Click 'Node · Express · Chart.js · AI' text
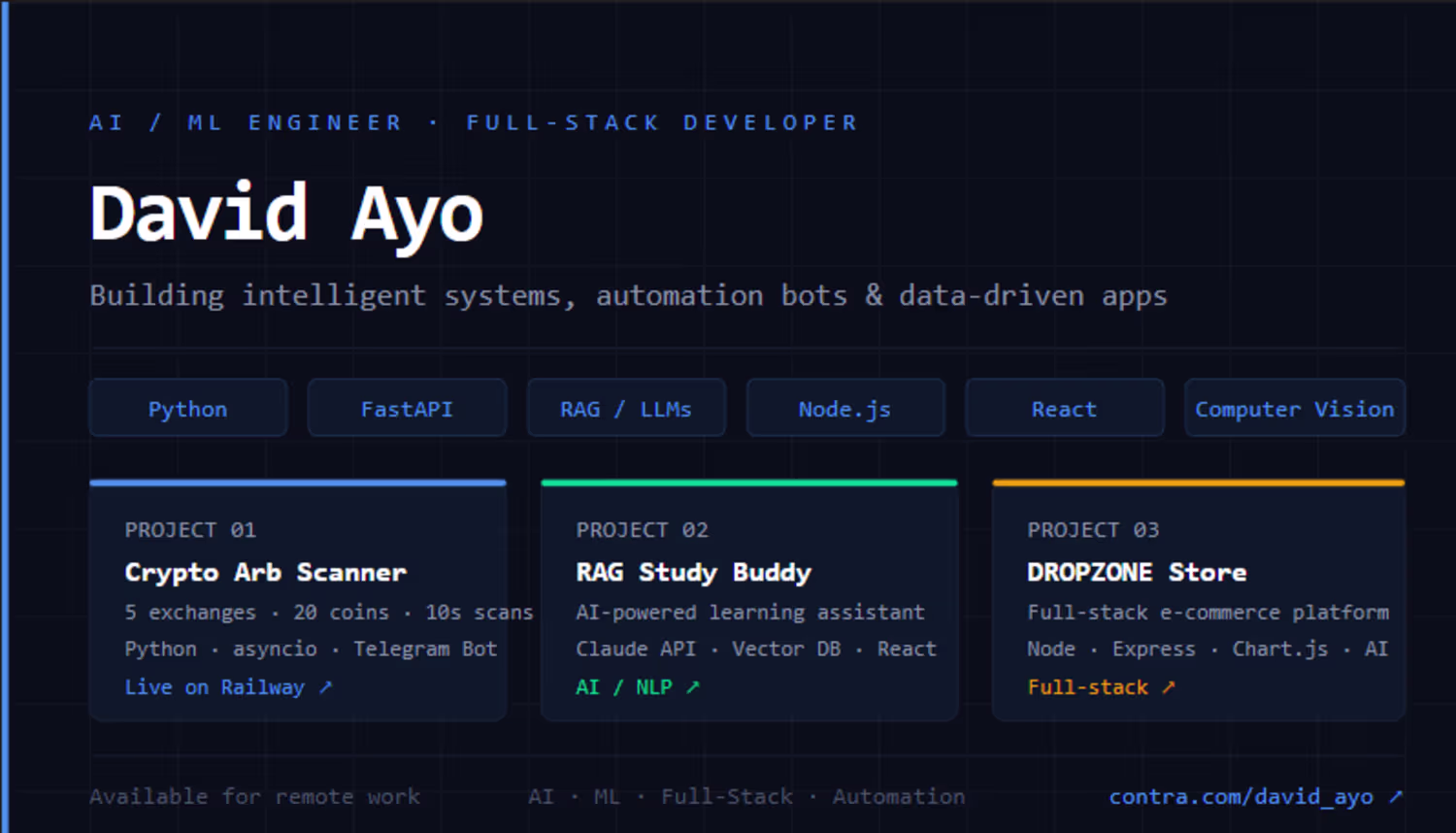Viewport: 1456px width, 833px height. pyautogui.click(x=1208, y=650)
